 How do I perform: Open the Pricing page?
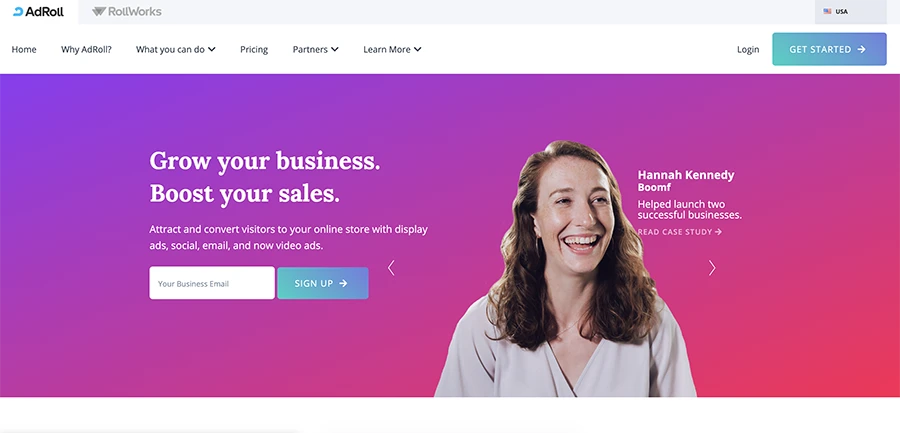pos(254,49)
